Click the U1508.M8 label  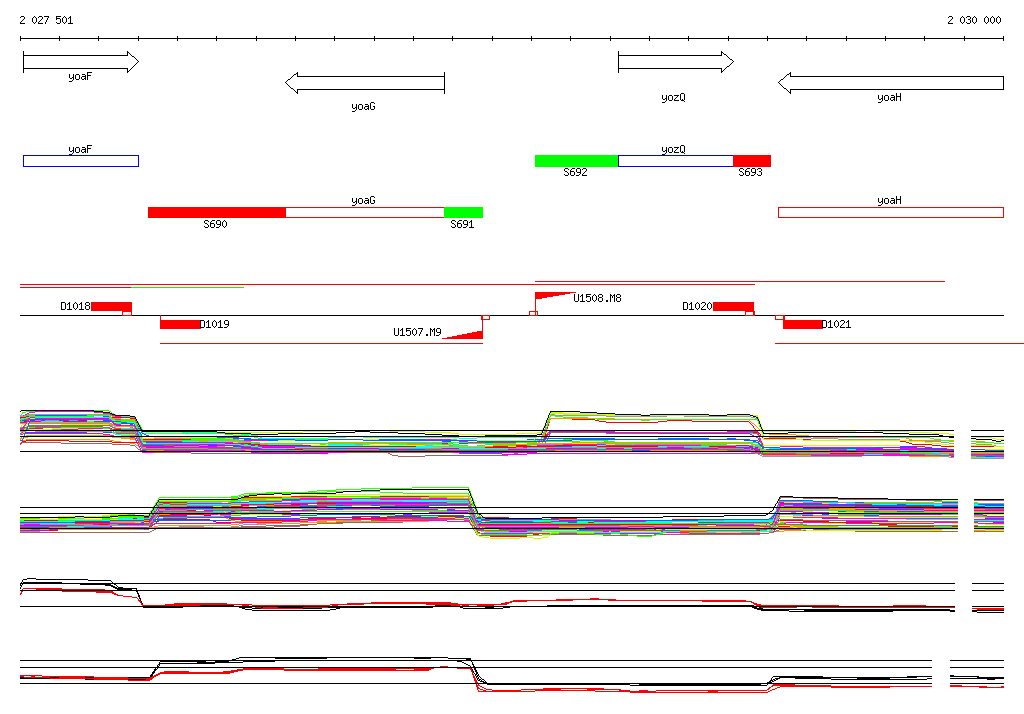click(598, 298)
